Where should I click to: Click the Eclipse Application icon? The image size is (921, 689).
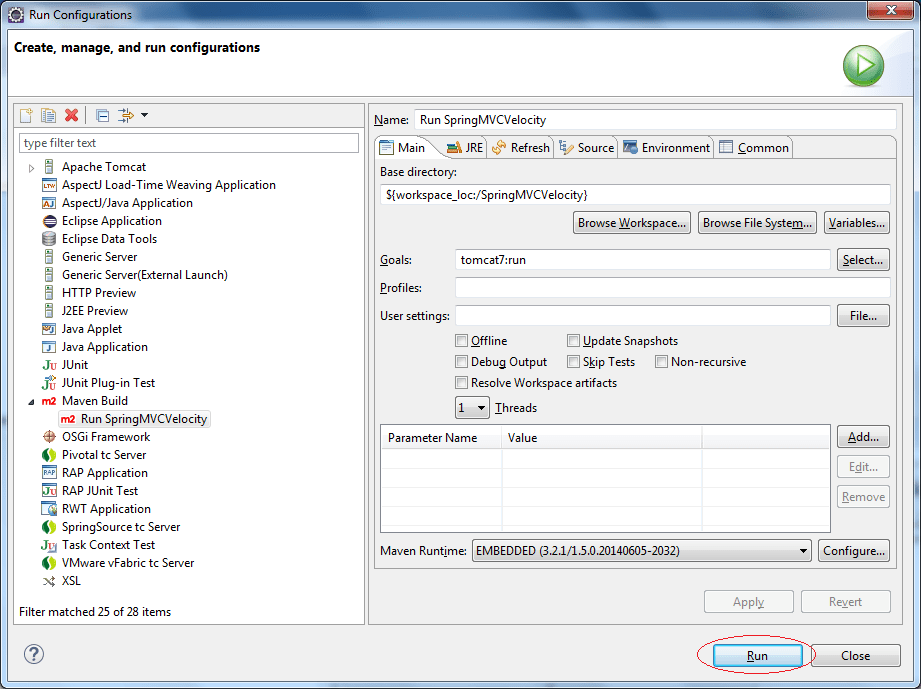[x=49, y=221]
